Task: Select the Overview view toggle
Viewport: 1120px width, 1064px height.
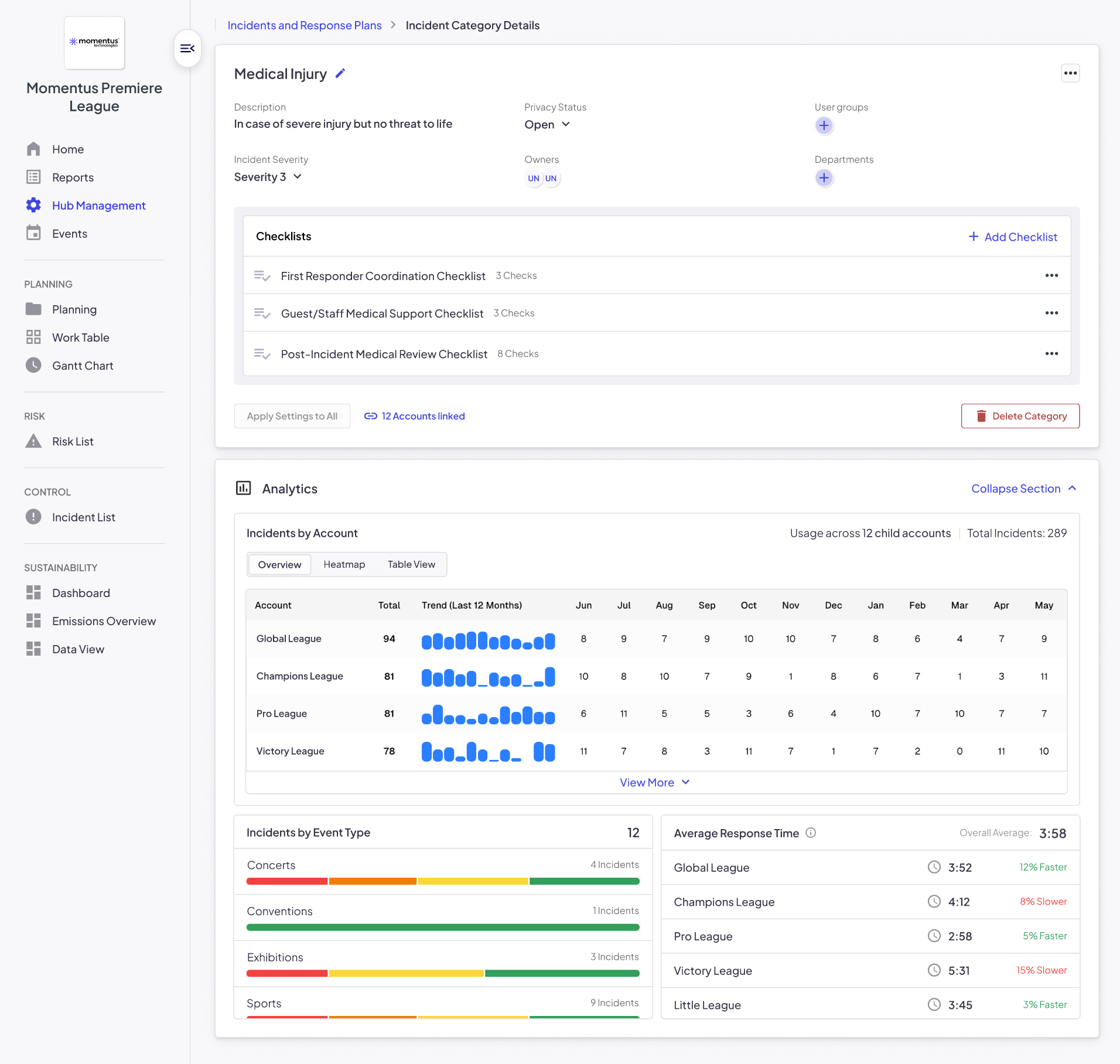Action: pos(279,564)
